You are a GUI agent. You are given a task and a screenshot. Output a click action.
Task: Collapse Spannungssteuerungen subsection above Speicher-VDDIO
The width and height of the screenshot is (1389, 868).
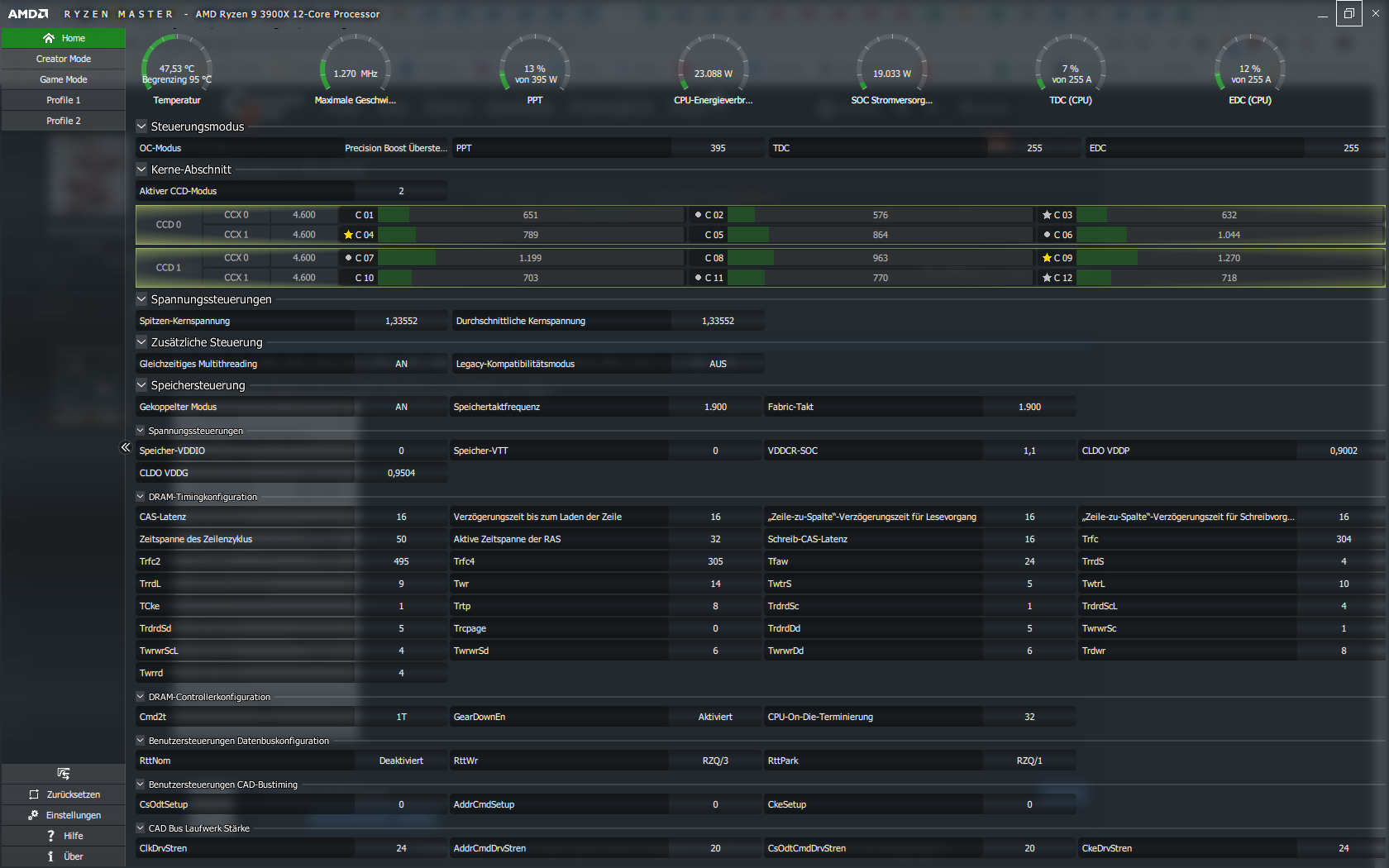tap(141, 431)
